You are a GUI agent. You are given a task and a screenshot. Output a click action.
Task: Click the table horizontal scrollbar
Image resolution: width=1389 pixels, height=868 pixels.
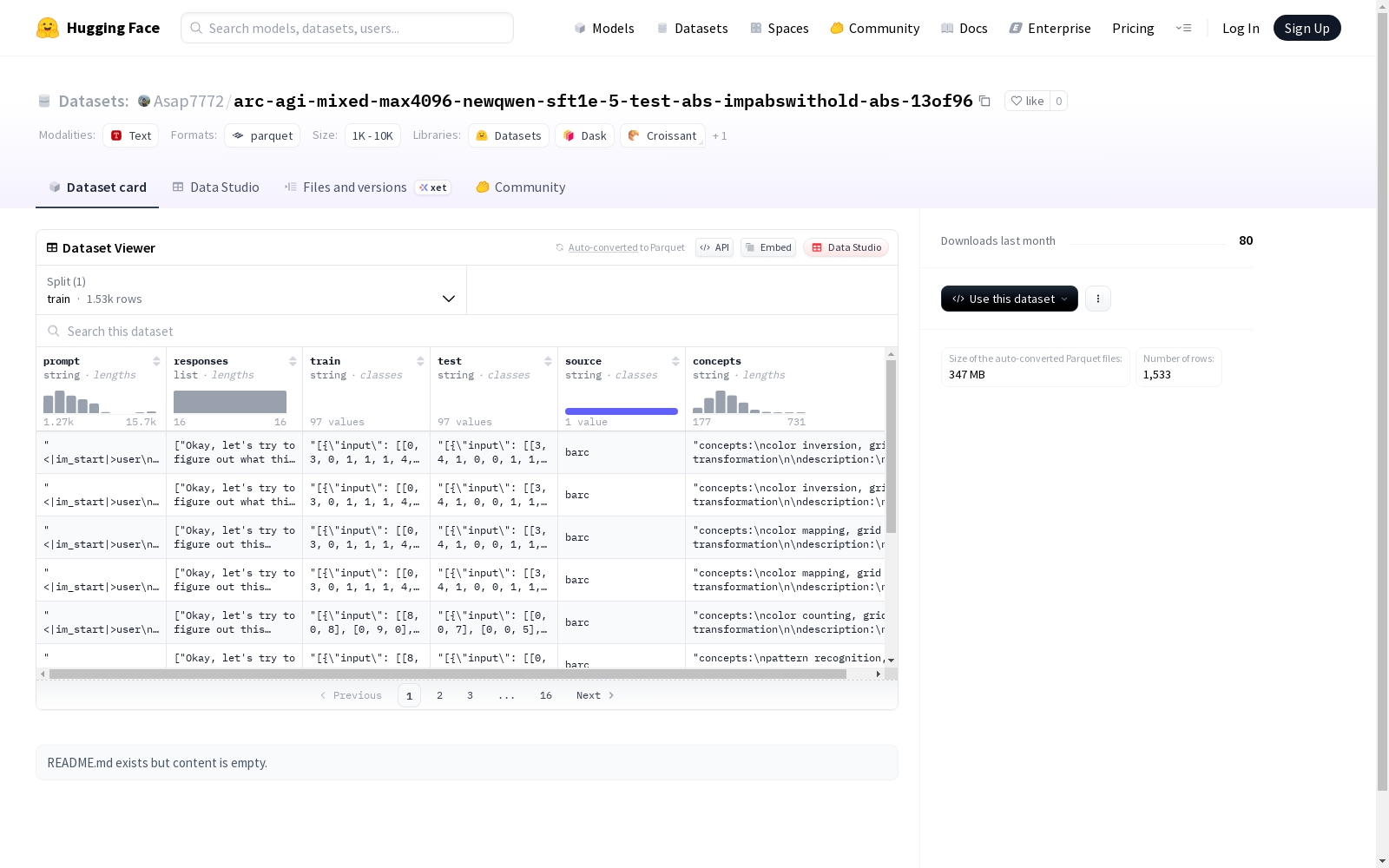pos(448,674)
